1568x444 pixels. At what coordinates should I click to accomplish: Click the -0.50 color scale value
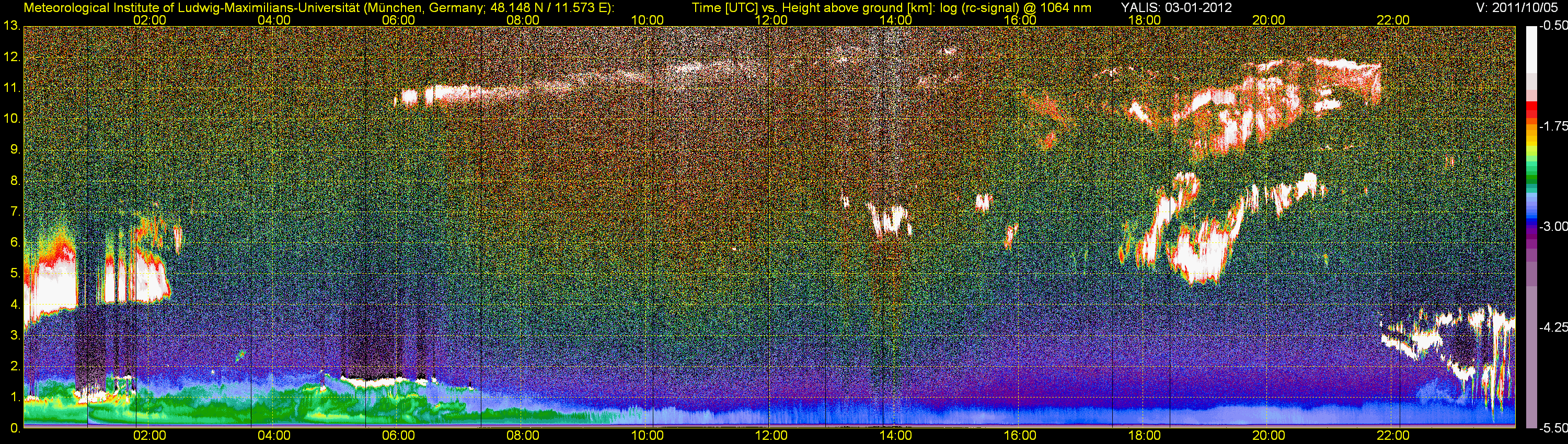[x=1553, y=26]
